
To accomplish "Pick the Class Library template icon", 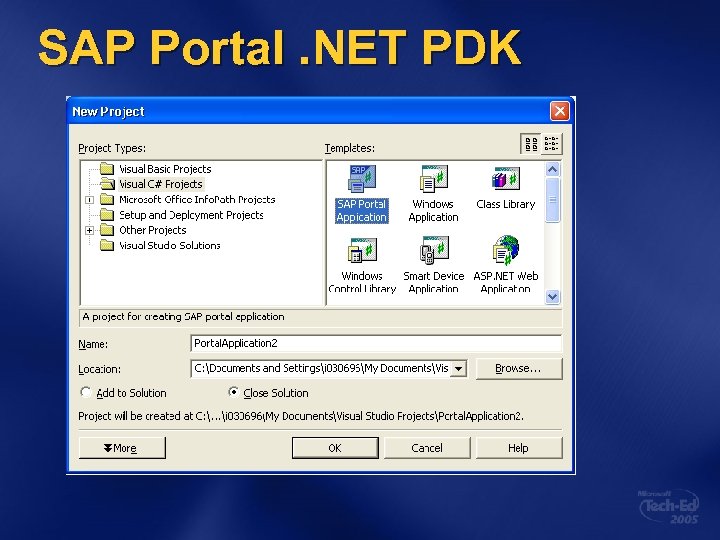I will tap(506, 179).
